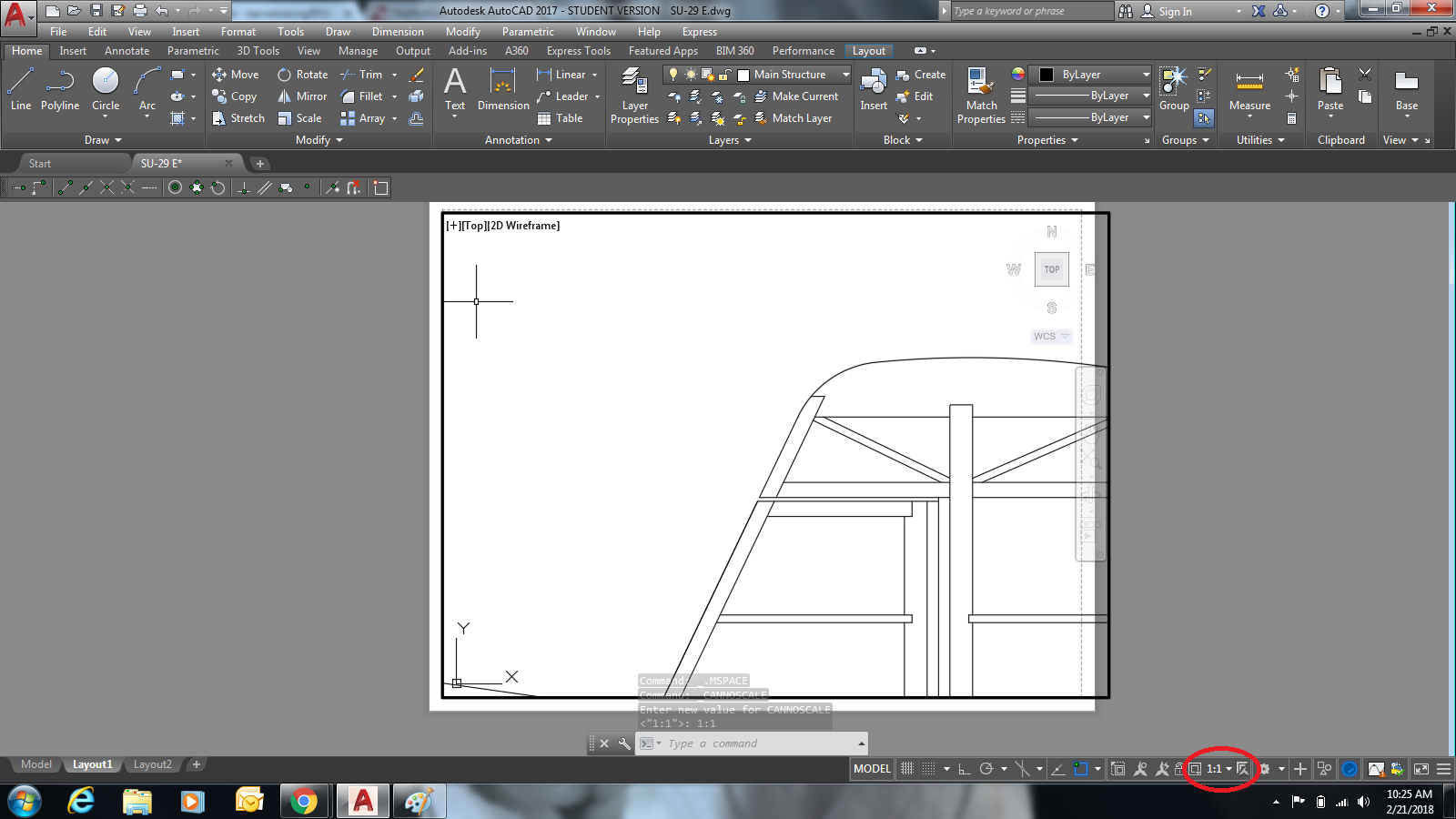Select the Polyline tool
Viewport: 1456px width, 819px height.
60,89
